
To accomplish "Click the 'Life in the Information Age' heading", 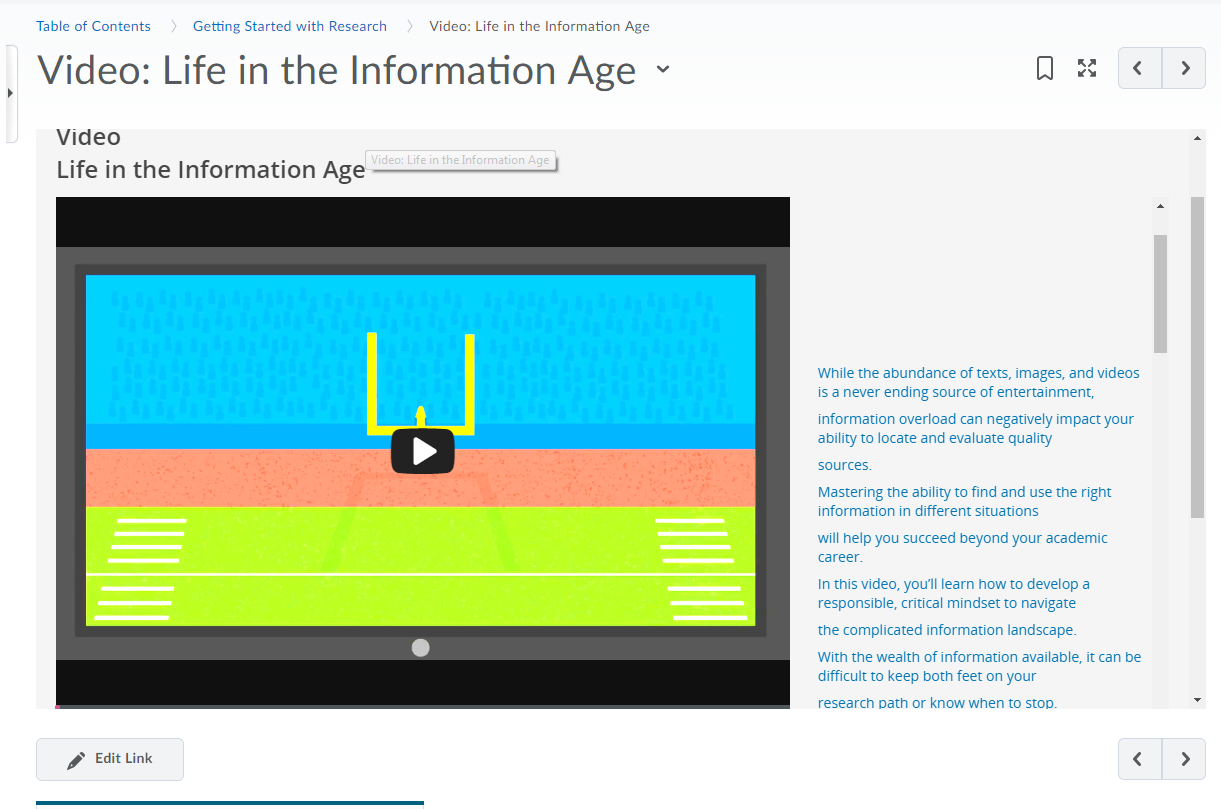I will coord(211,170).
